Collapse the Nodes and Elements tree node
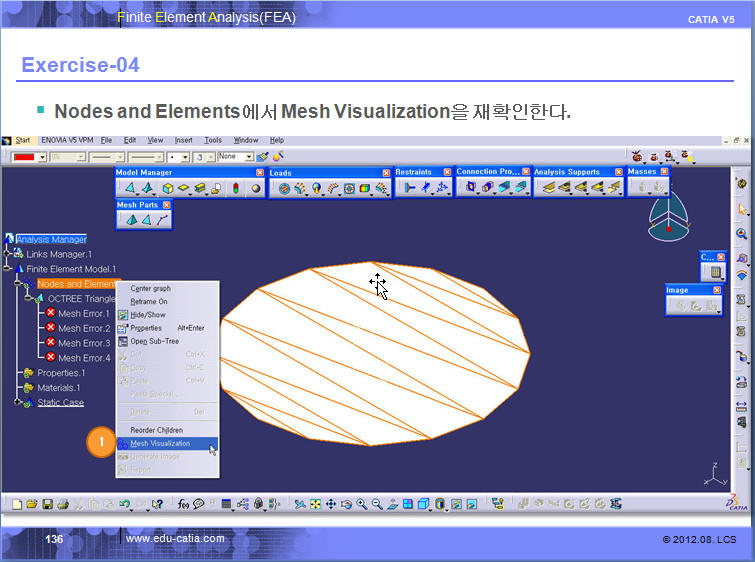 (19, 284)
